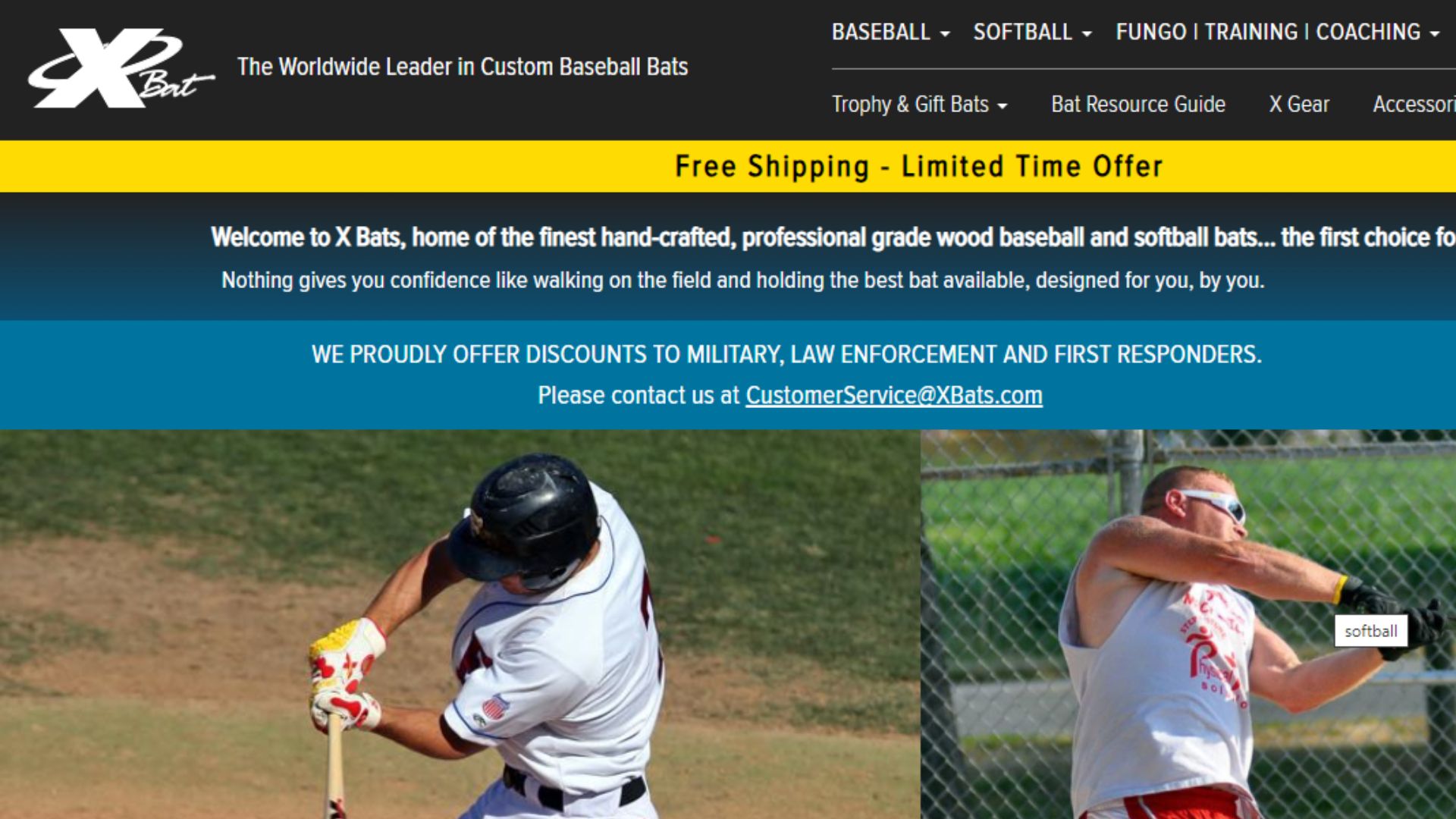The height and width of the screenshot is (819, 1456).
Task: Open the SOFTBALL menu
Action: 1032,32
